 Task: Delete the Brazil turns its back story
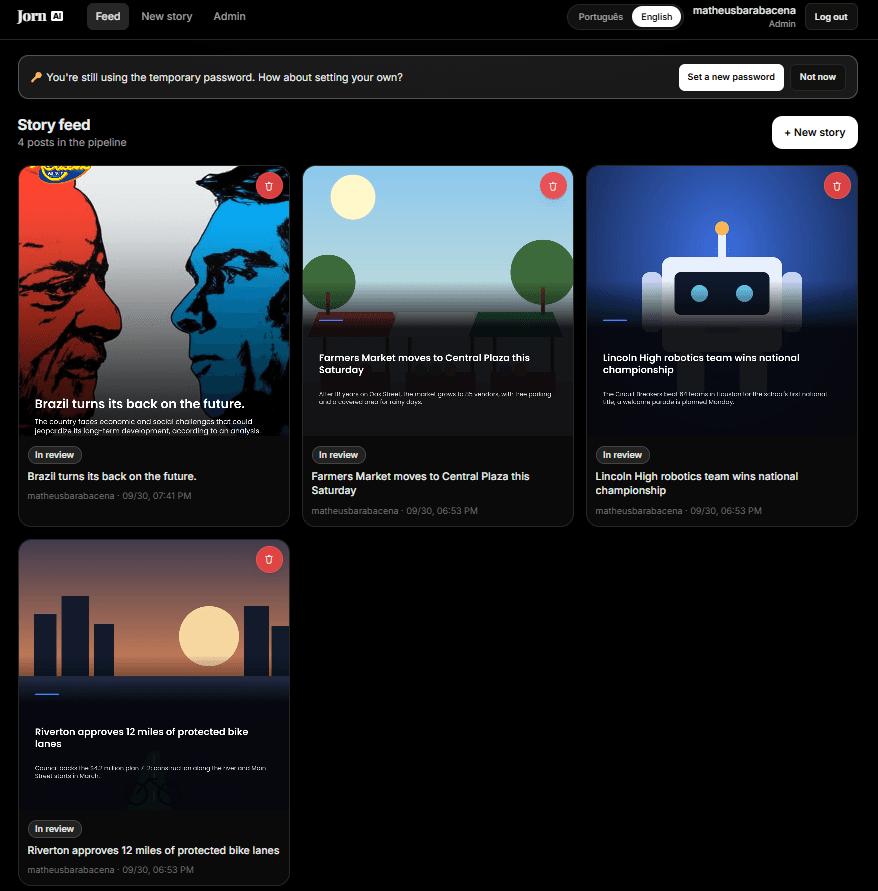point(269,186)
